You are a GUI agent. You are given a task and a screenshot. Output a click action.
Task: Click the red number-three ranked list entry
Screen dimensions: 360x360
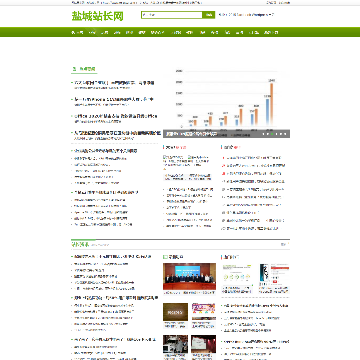coord(252,174)
